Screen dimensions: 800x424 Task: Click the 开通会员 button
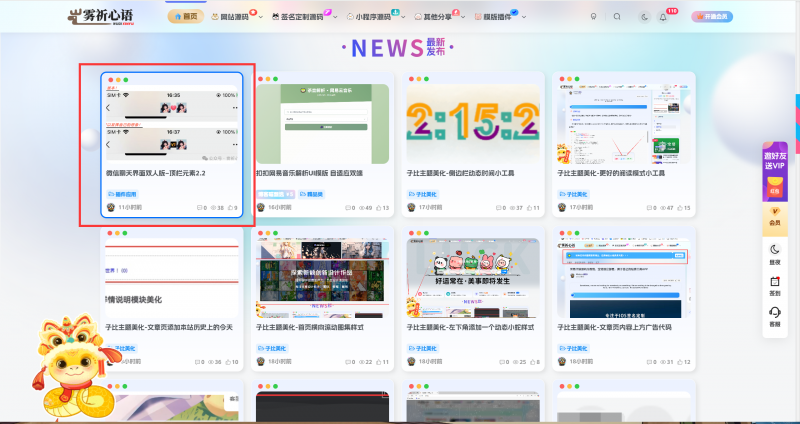[711, 17]
